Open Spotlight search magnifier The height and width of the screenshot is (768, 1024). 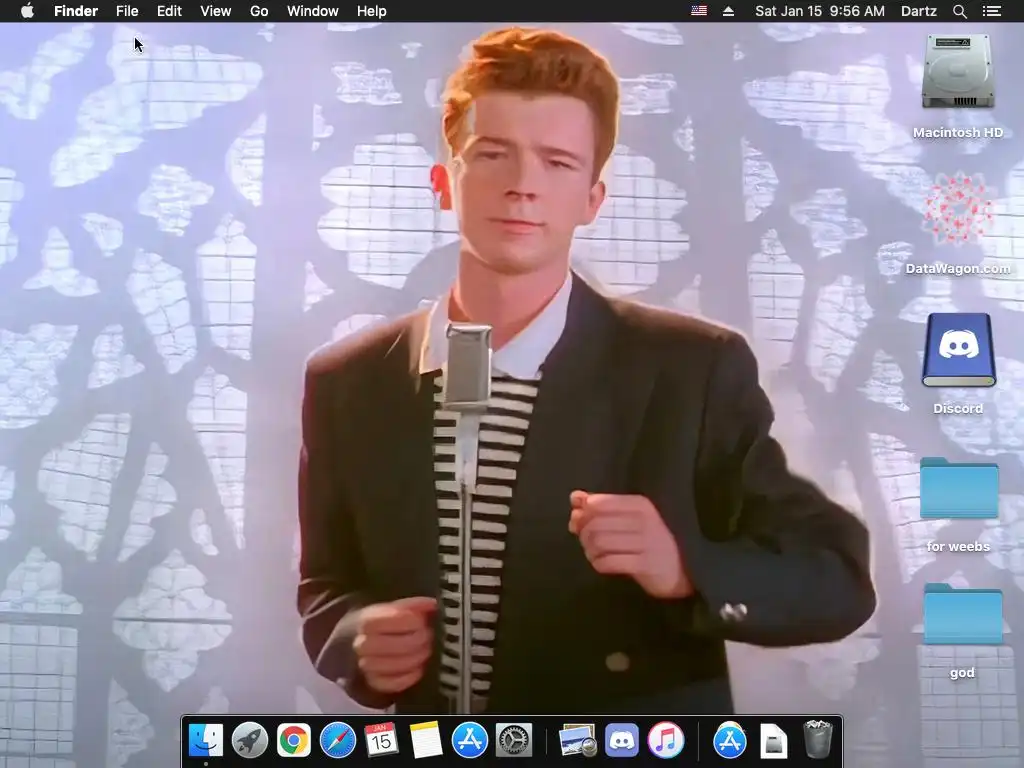click(x=959, y=11)
